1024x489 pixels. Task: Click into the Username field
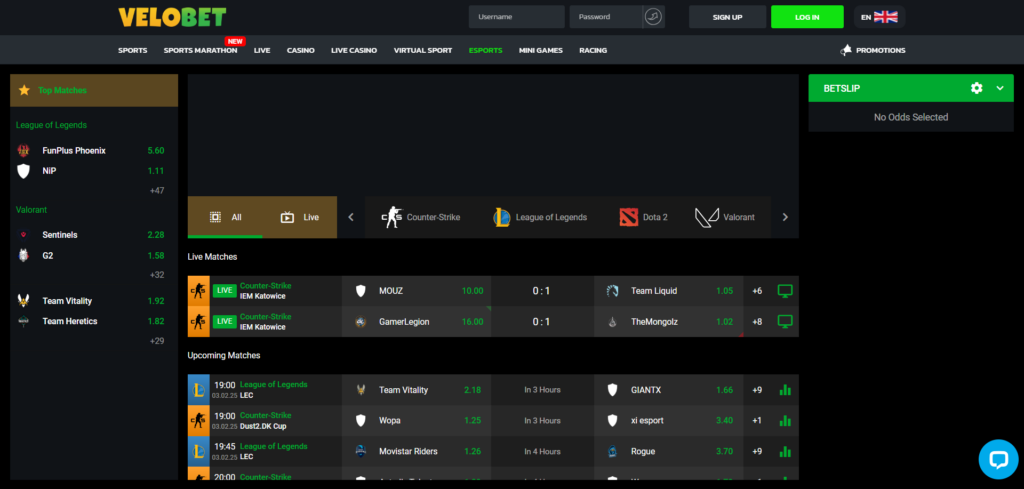tap(516, 17)
